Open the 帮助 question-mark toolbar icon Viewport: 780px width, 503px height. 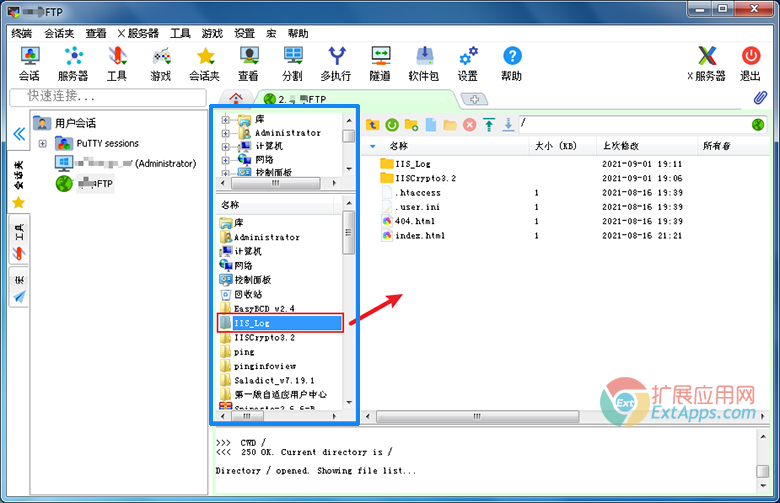(512, 64)
